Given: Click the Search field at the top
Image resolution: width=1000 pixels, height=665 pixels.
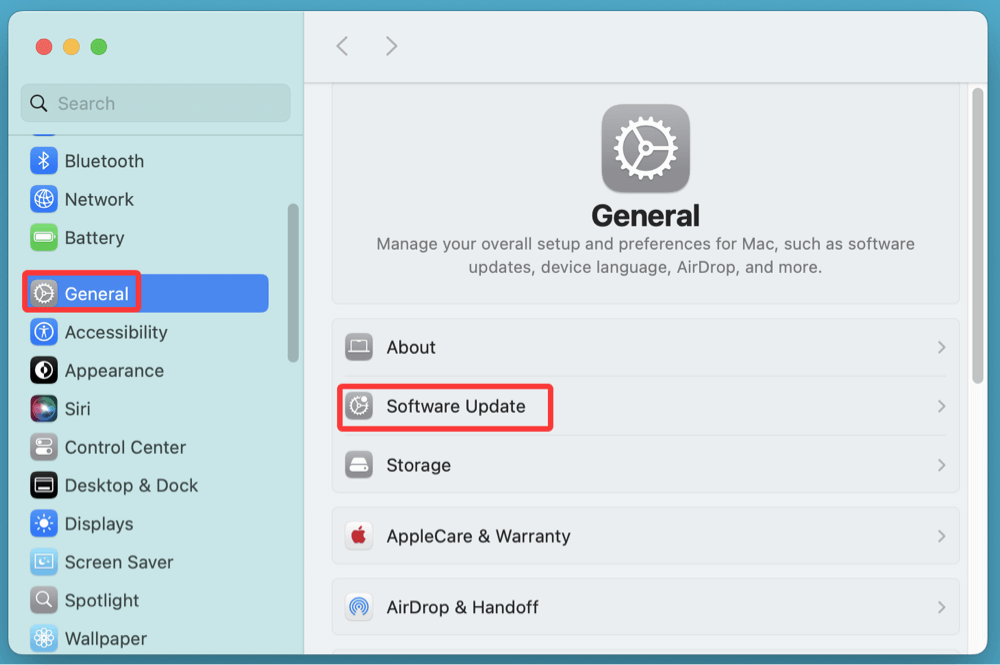Looking at the screenshot, I should (155, 103).
